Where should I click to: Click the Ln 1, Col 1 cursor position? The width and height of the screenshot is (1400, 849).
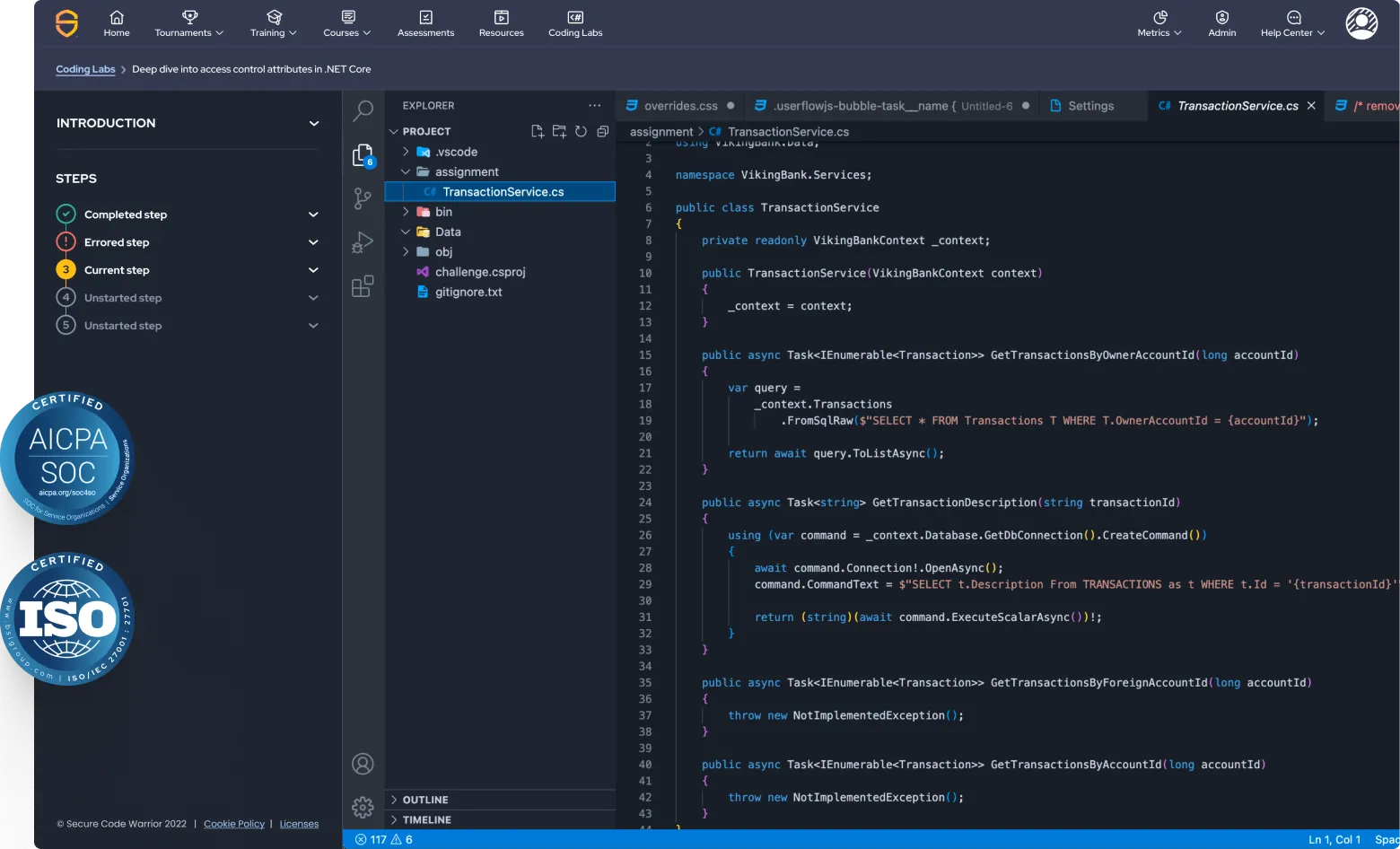[x=1334, y=840]
